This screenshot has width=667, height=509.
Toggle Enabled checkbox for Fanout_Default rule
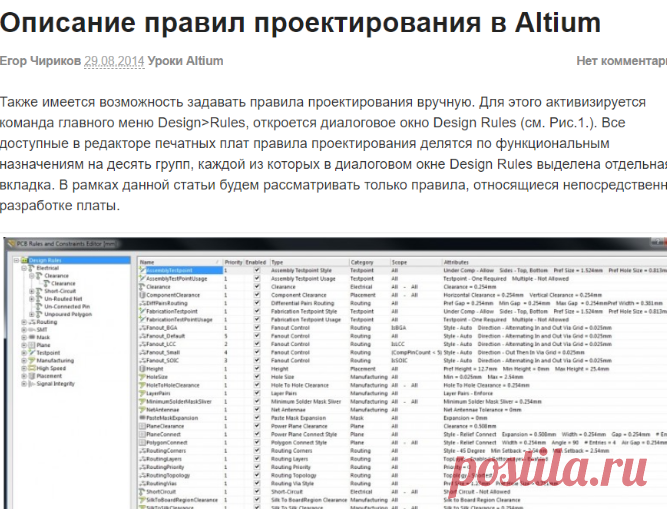click(x=257, y=336)
